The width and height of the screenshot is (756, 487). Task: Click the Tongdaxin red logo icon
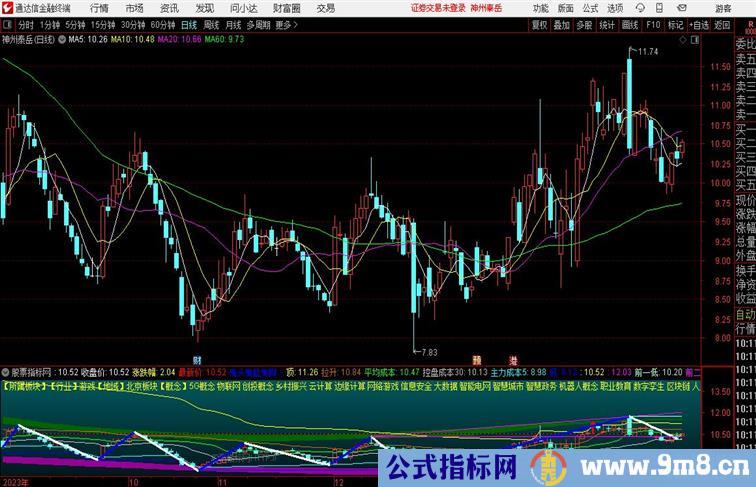(7, 7)
